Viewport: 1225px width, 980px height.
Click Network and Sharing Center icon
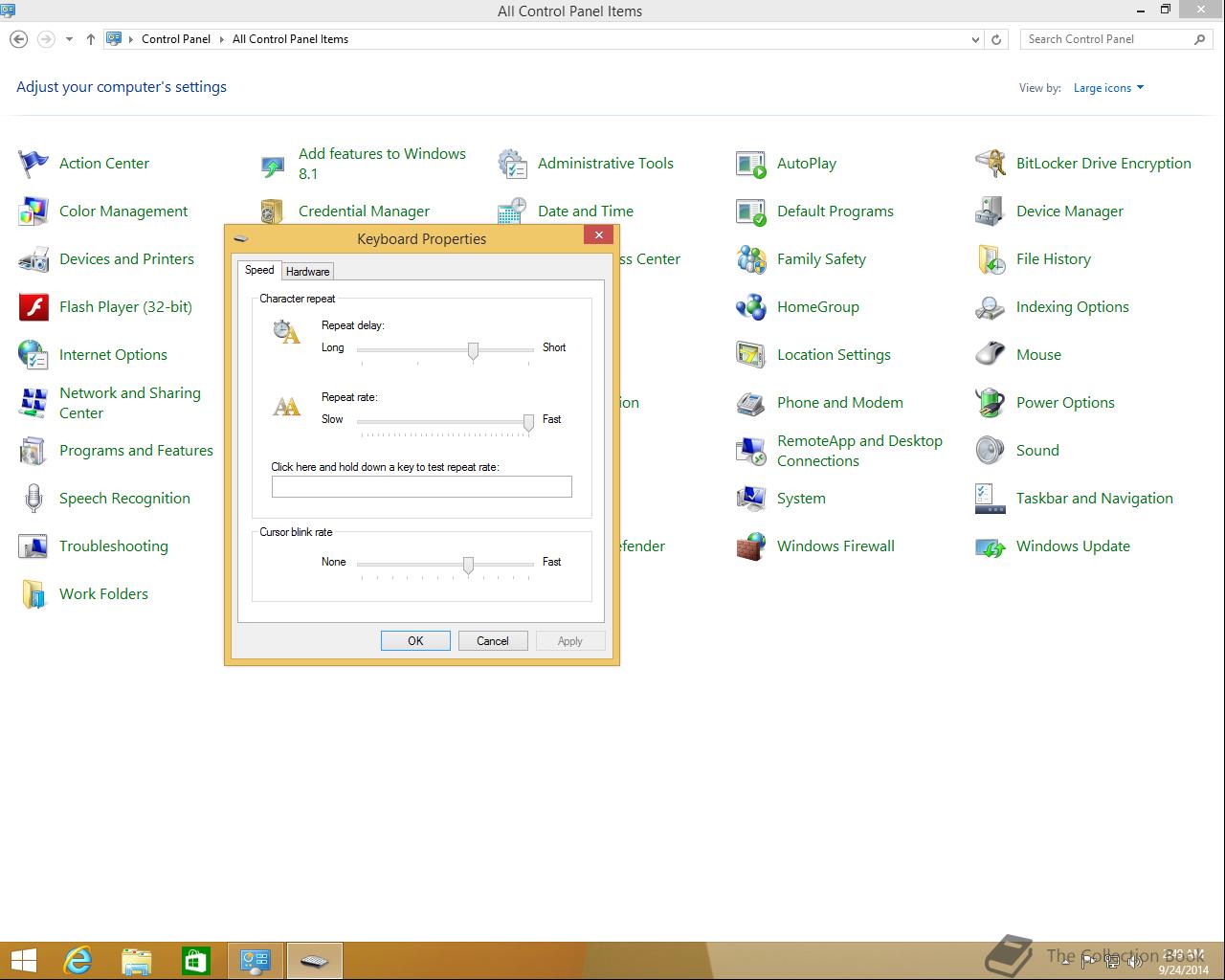(33, 403)
